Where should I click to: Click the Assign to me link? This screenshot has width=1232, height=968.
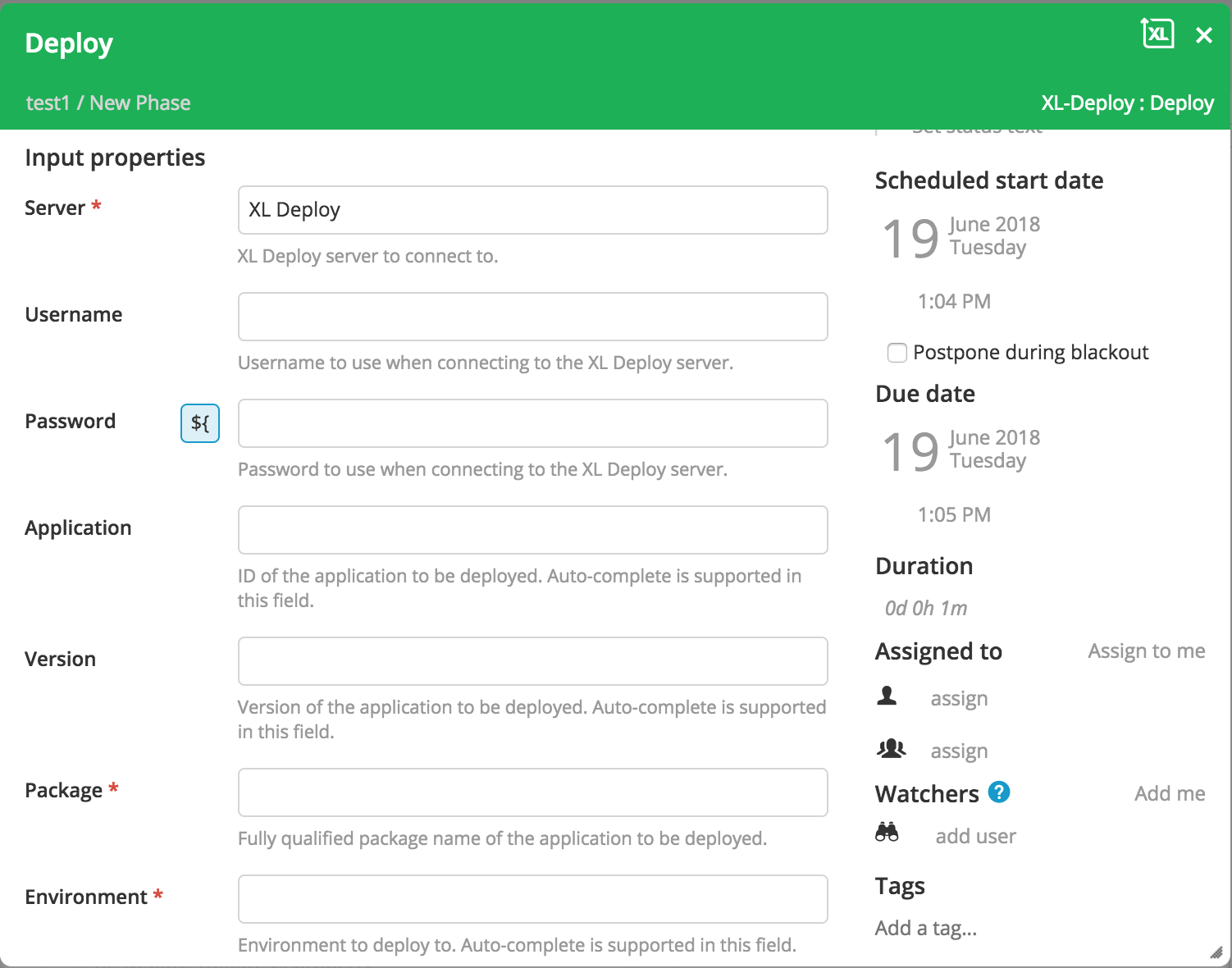[1146, 651]
